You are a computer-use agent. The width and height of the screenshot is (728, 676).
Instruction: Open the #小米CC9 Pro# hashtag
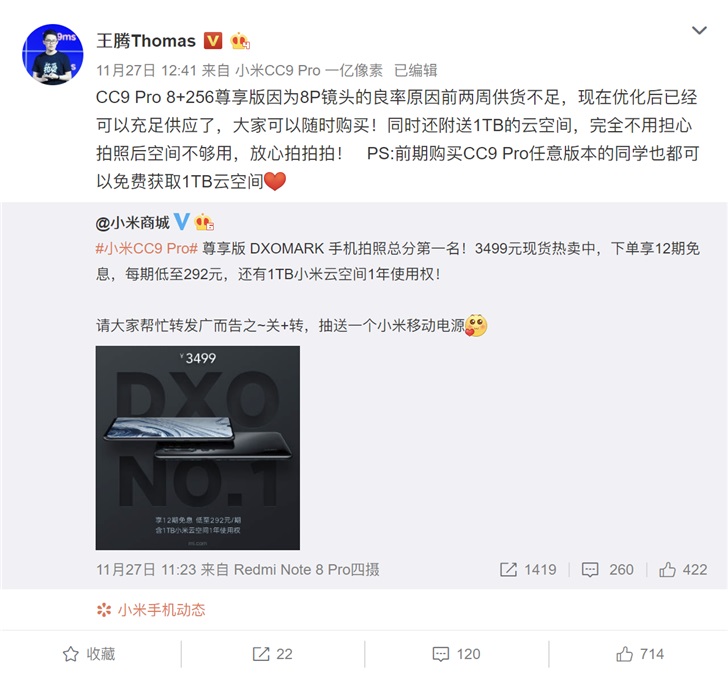coord(147,248)
